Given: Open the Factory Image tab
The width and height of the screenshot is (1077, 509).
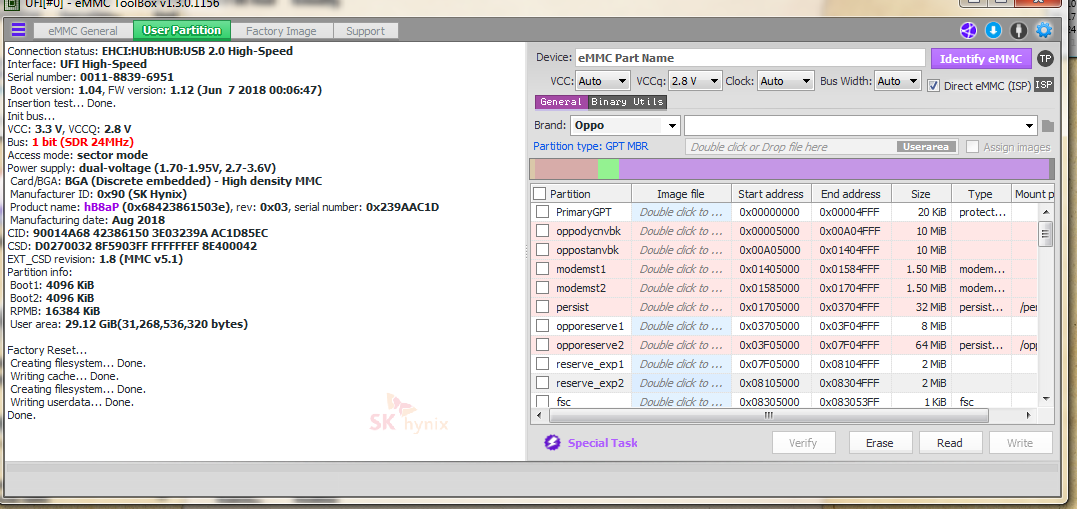Looking at the screenshot, I should (282, 31).
